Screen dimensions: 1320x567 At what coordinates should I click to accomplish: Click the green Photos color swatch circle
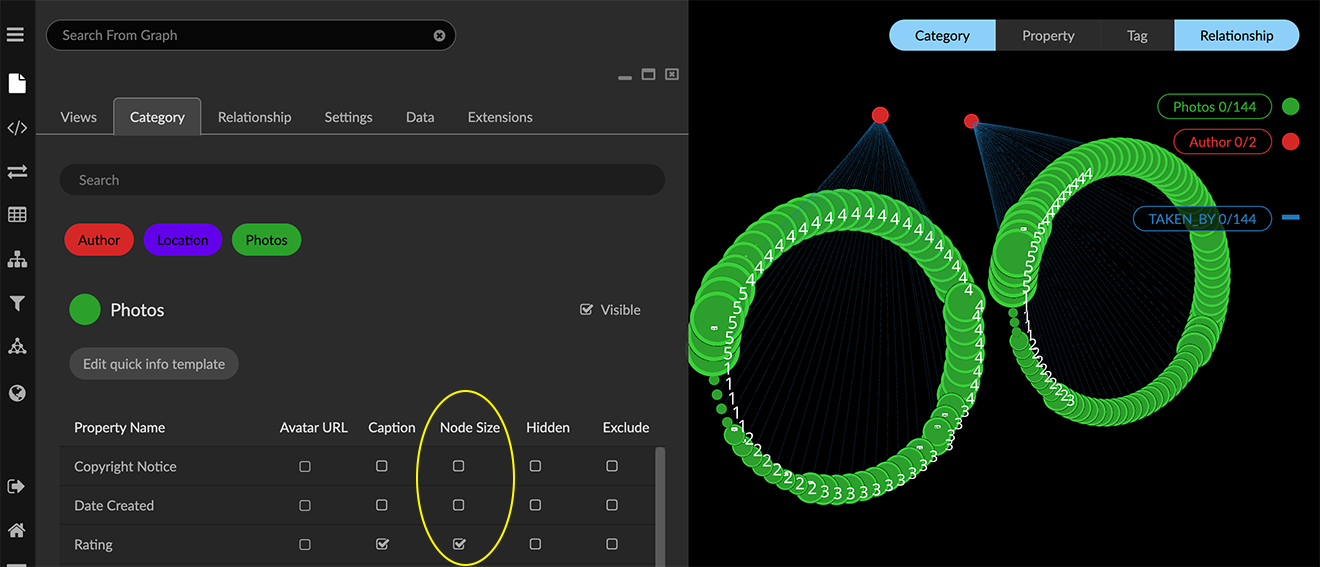[x=85, y=310]
